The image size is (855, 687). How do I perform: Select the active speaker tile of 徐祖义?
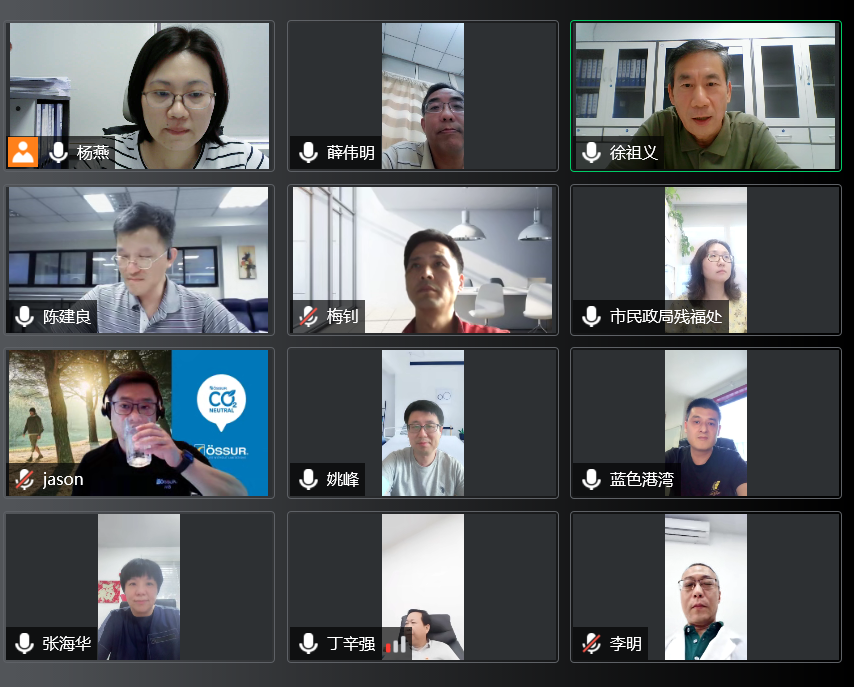point(706,96)
